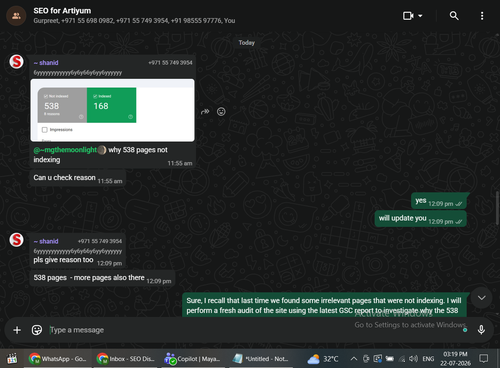
Task: Click the 'Can u check reason' message
Action: click(x=78, y=178)
